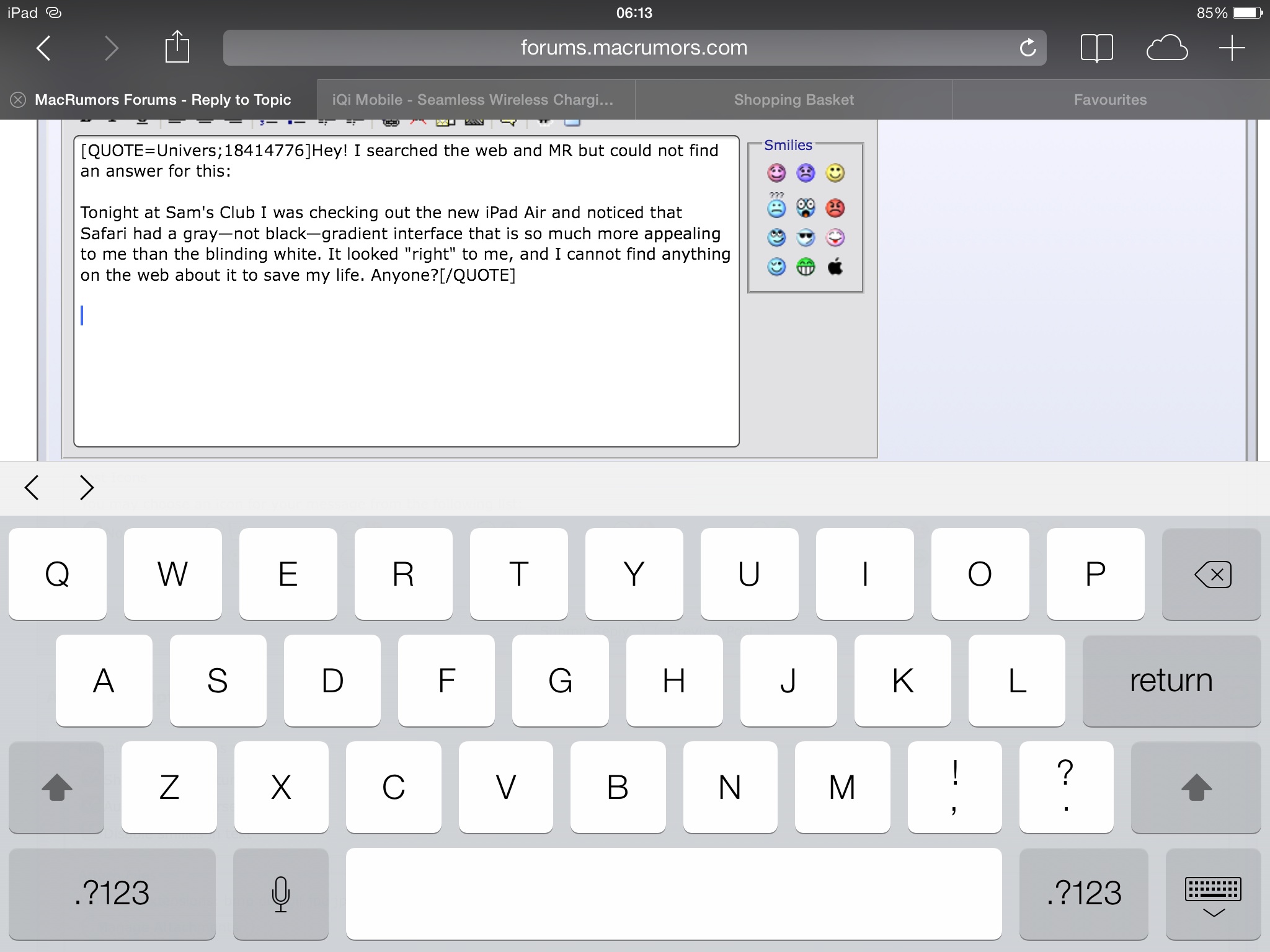The height and width of the screenshot is (952, 1270).
Task: Tap the forums.macrumors.com address bar
Action: 634,48
